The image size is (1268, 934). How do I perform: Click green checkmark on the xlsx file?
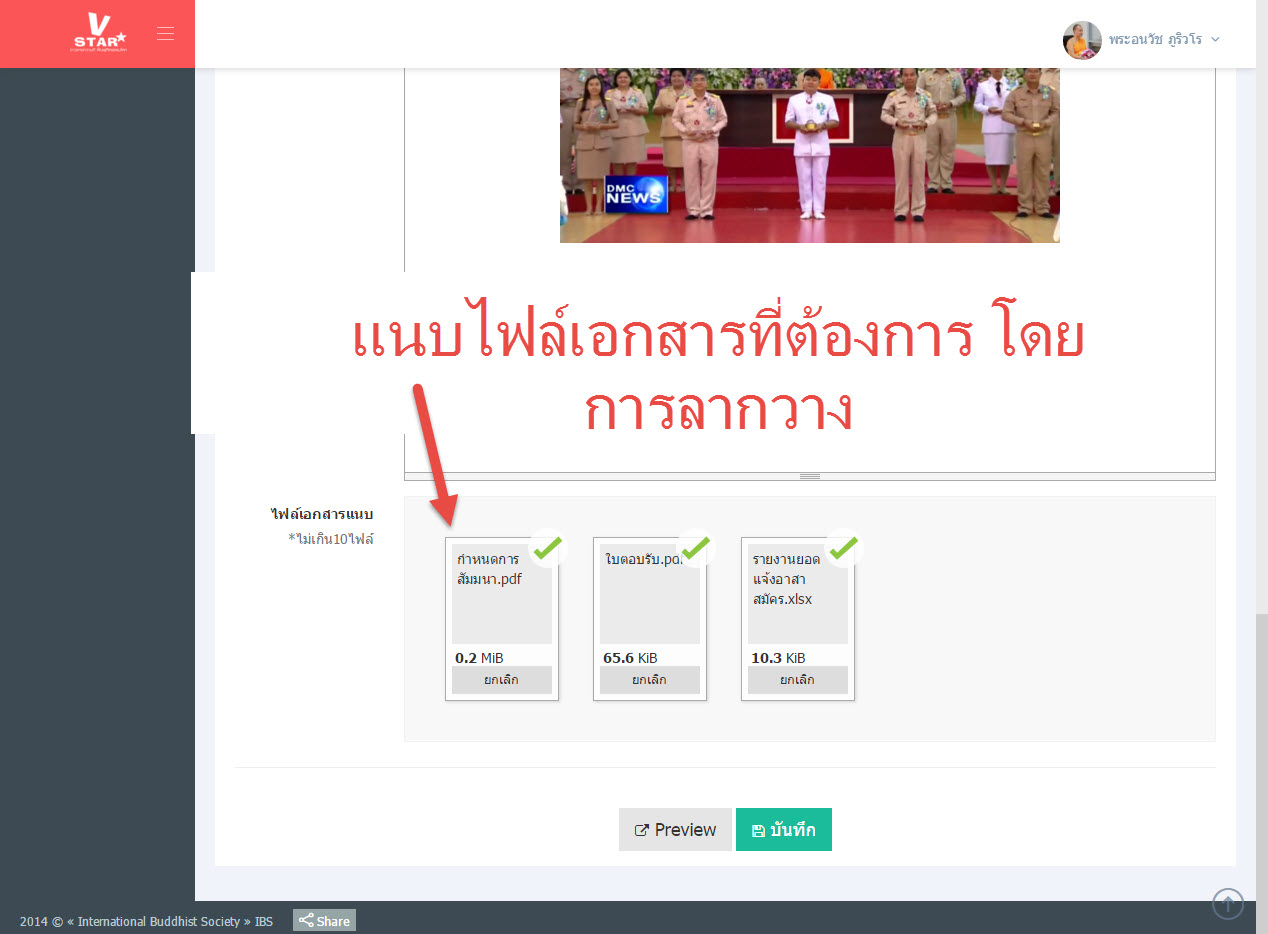[x=843, y=548]
